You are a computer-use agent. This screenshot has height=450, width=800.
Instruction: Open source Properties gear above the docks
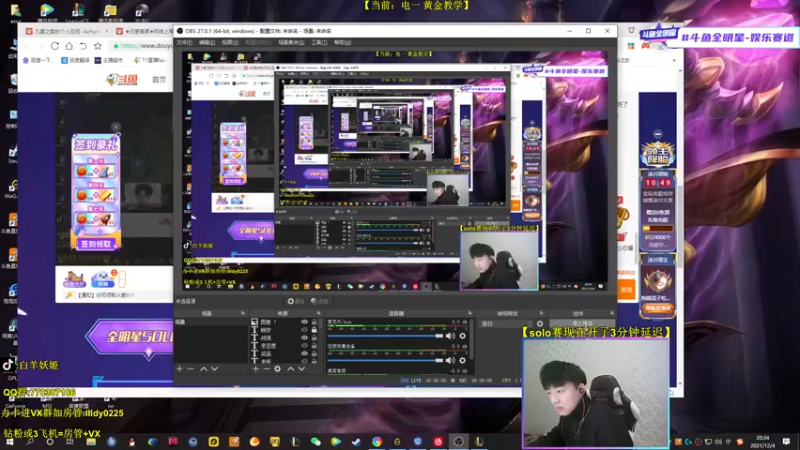point(295,302)
